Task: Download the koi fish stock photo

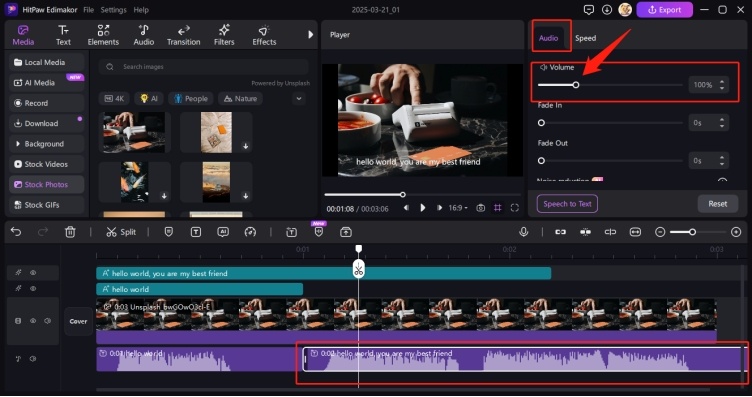Action: click(164, 196)
